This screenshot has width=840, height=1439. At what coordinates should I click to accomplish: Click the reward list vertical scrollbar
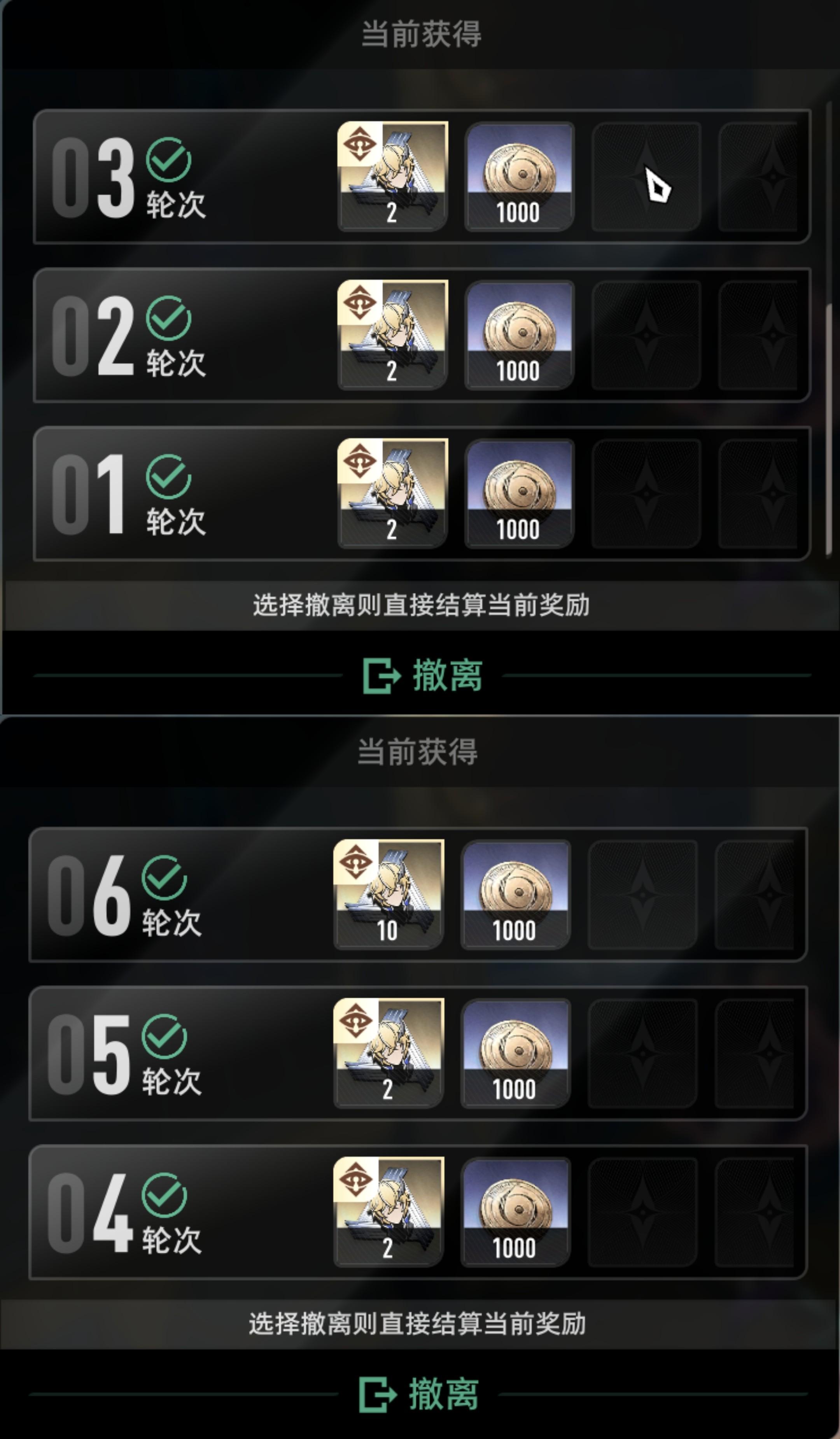pyautogui.click(x=828, y=329)
